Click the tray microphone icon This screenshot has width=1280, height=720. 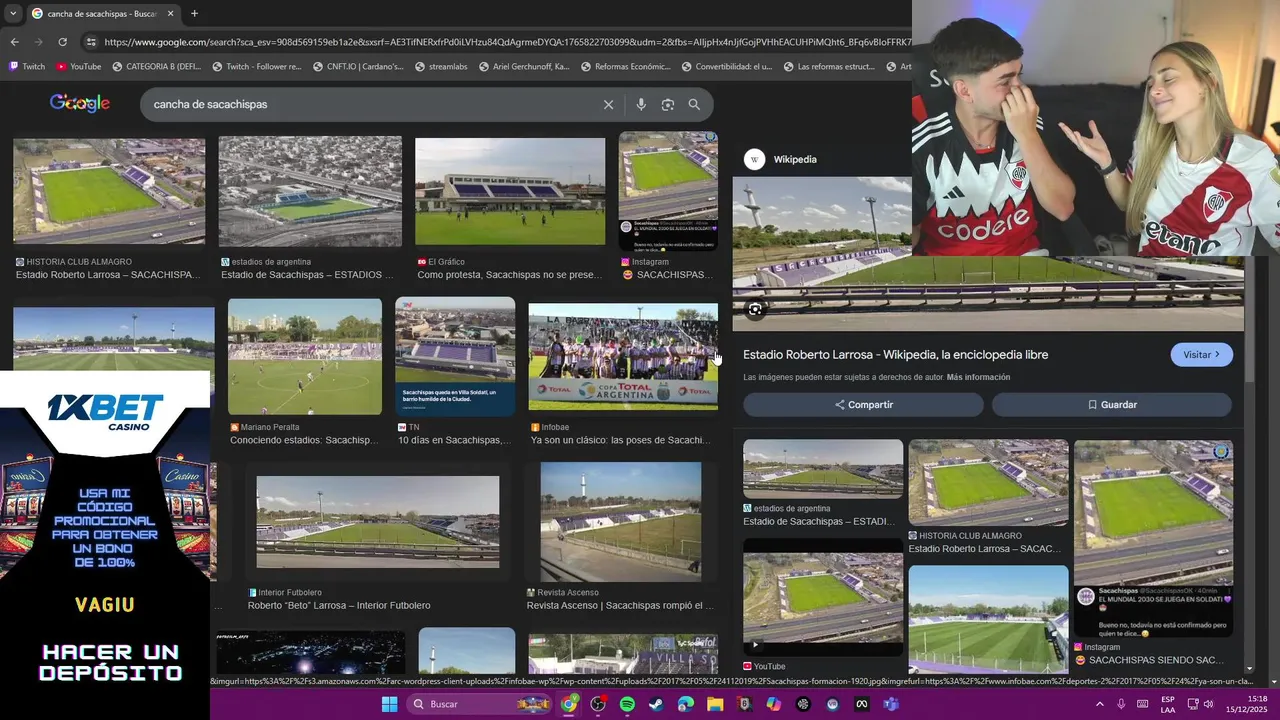pos(1121,704)
